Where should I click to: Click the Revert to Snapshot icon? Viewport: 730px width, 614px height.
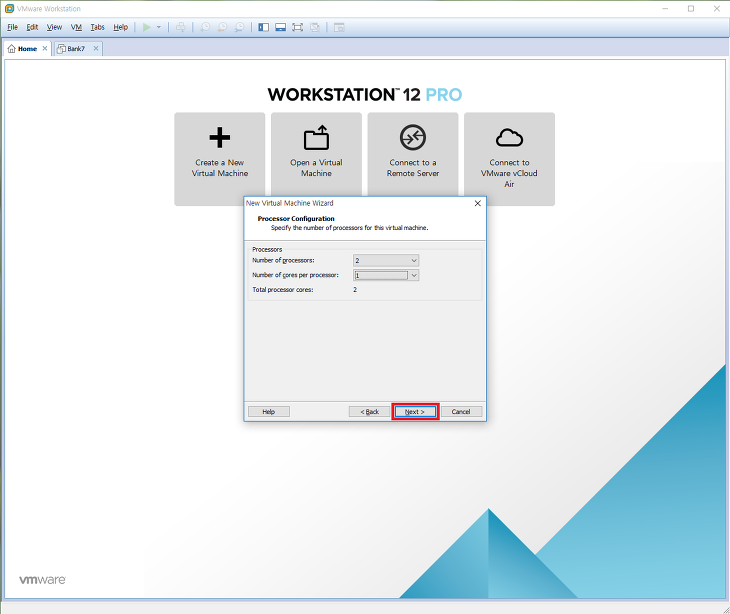point(223,27)
